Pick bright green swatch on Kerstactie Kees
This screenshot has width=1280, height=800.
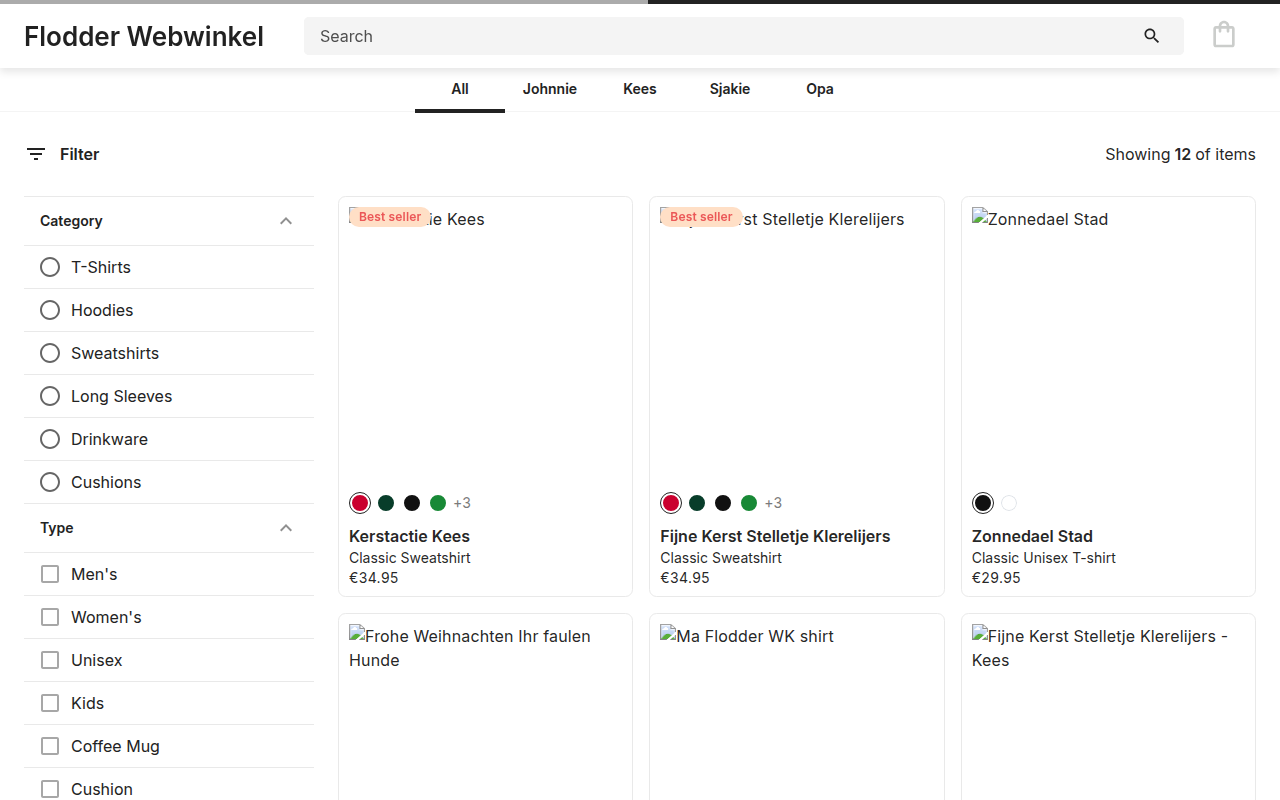438,503
